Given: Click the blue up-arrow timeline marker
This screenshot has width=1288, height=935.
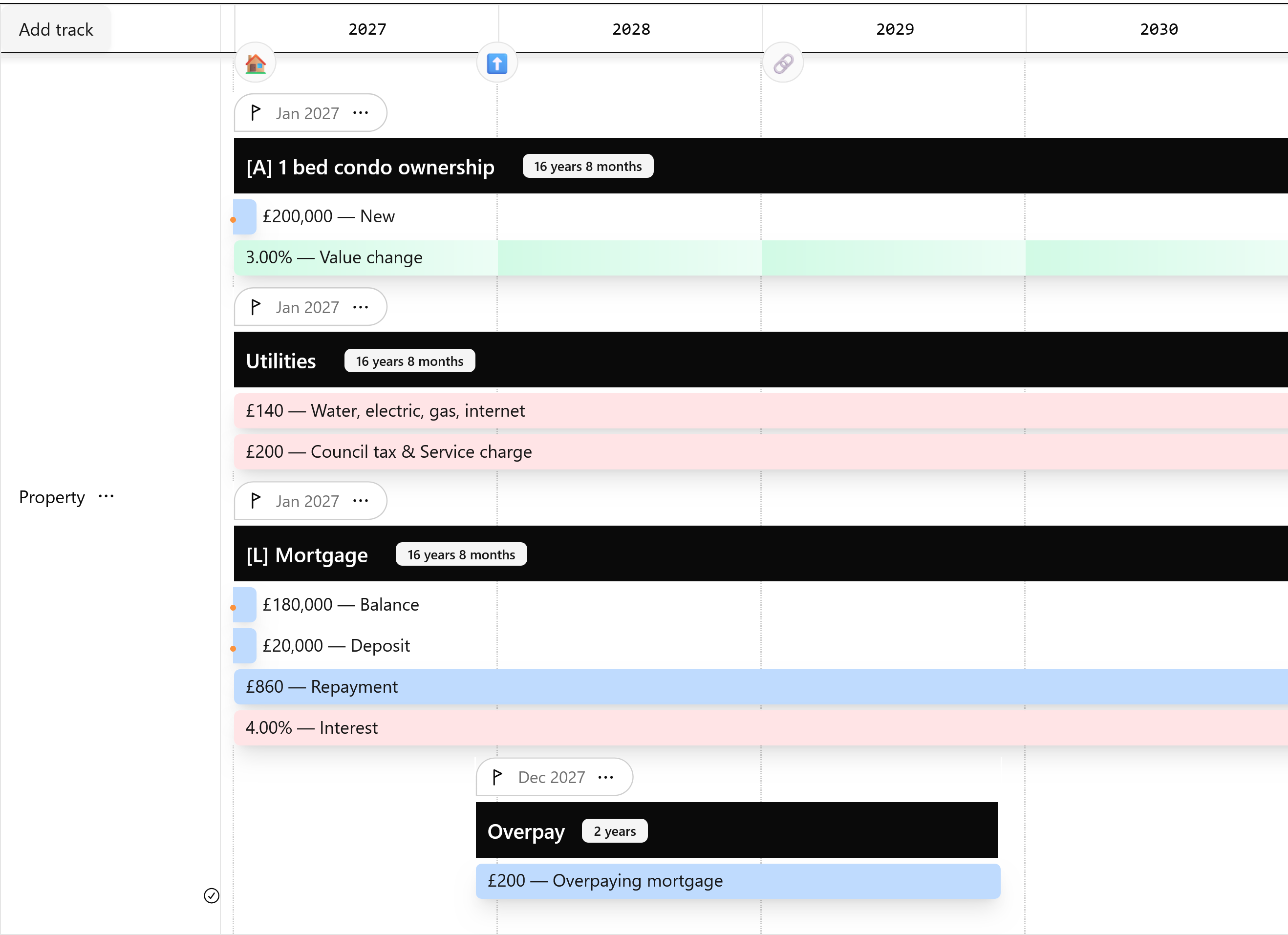Looking at the screenshot, I should point(497,63).
